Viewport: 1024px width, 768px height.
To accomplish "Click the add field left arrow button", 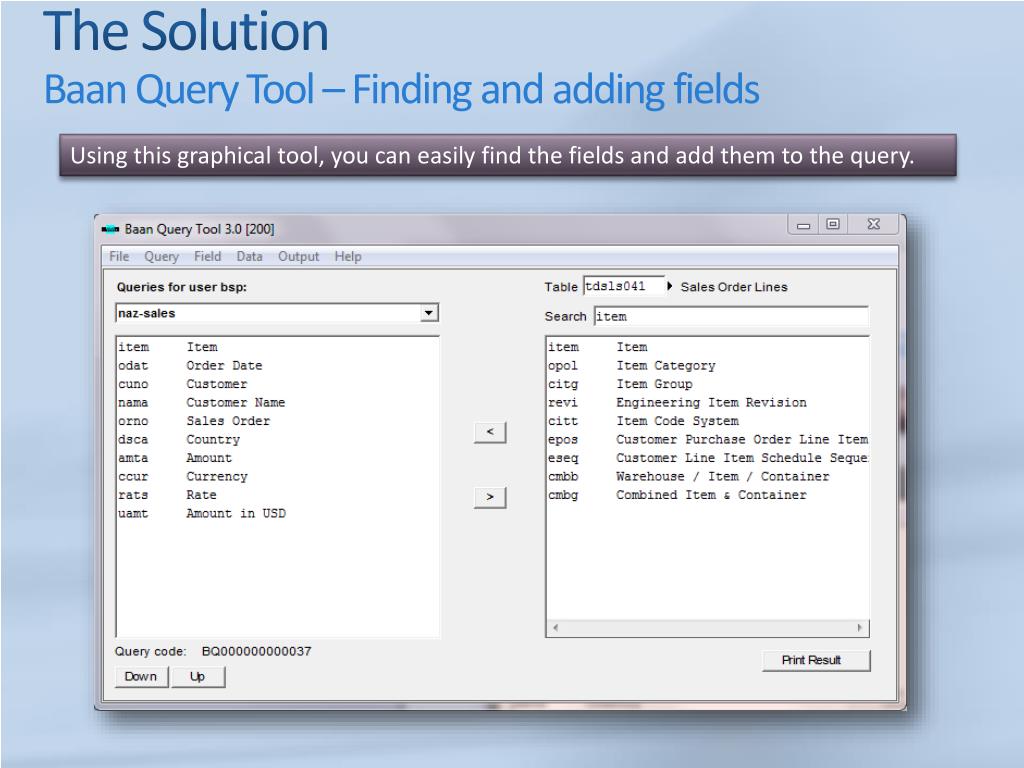I will [490, 432].
